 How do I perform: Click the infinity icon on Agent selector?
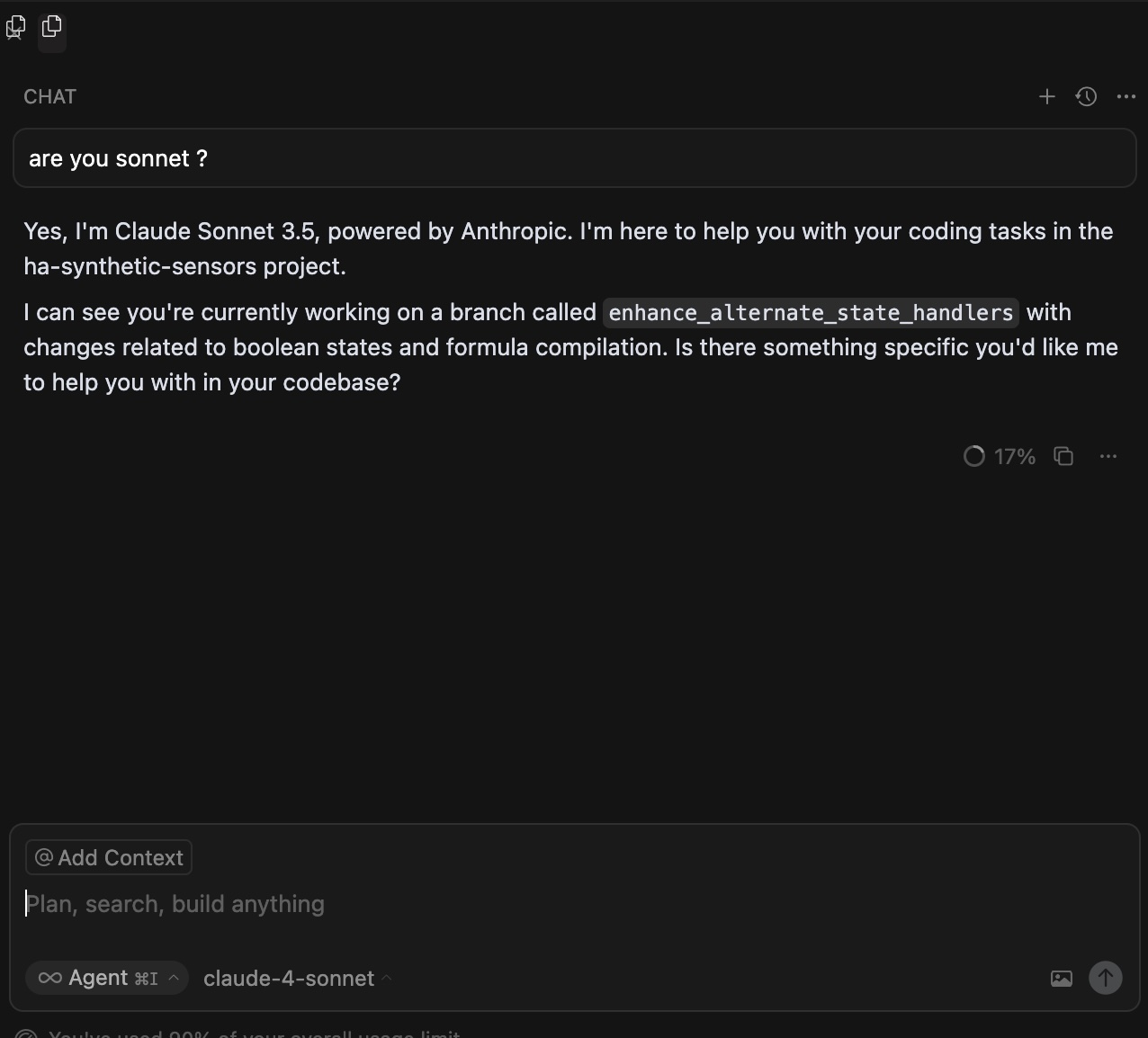coord(50,978)
